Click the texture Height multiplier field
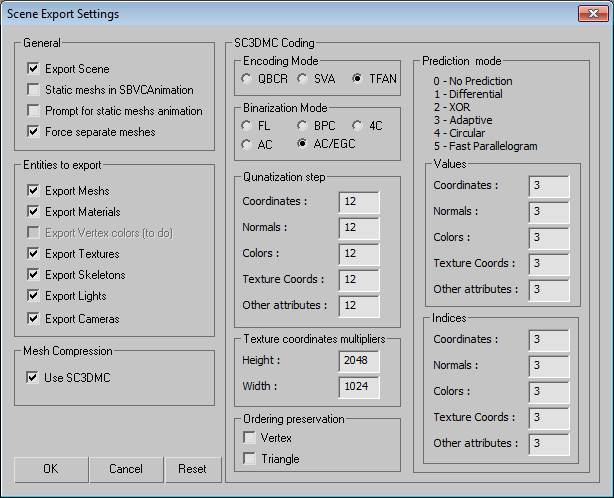 tap(359, 361)
